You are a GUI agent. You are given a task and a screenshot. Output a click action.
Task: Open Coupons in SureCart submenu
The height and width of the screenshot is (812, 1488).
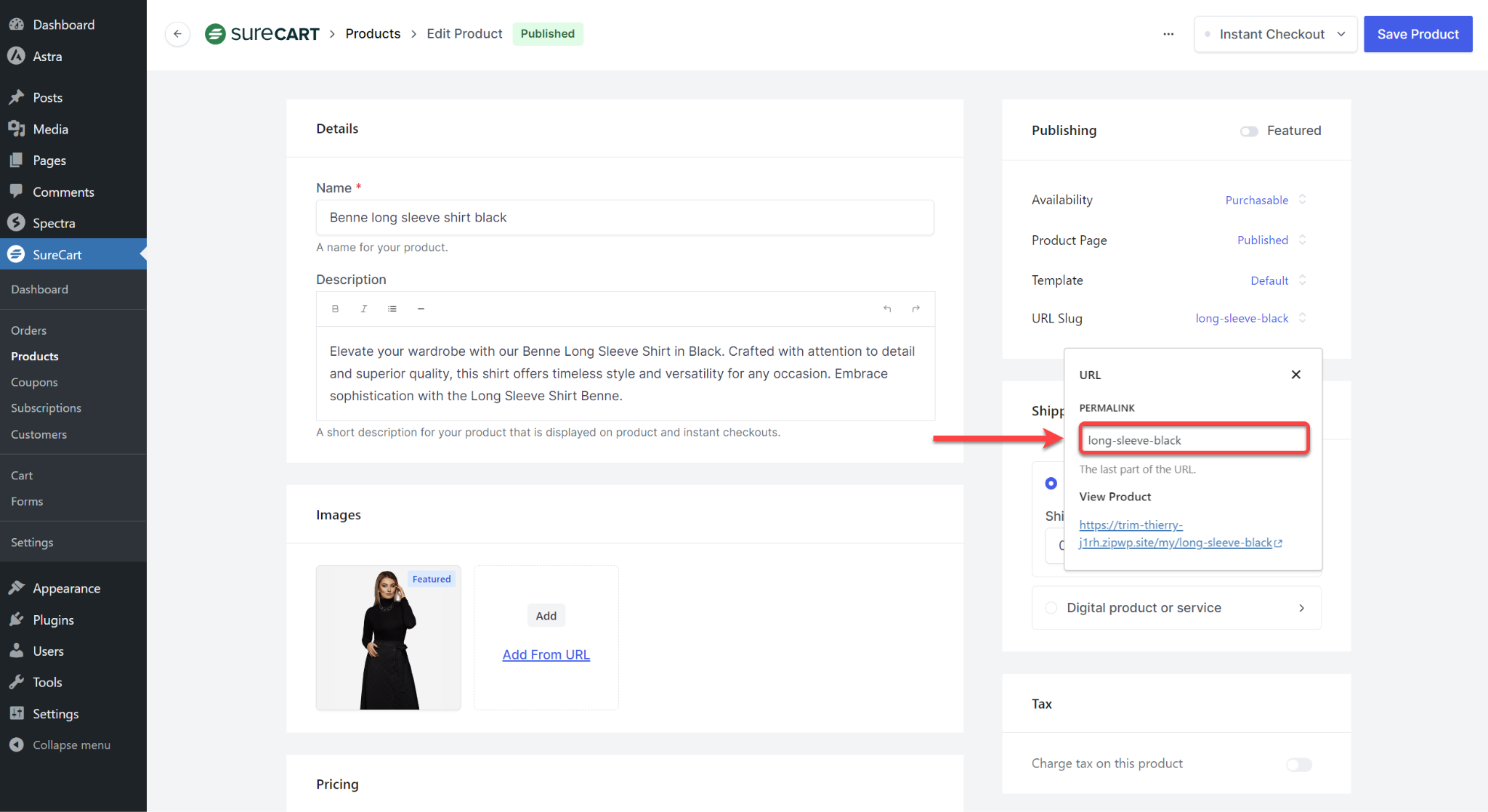[34, 382]
